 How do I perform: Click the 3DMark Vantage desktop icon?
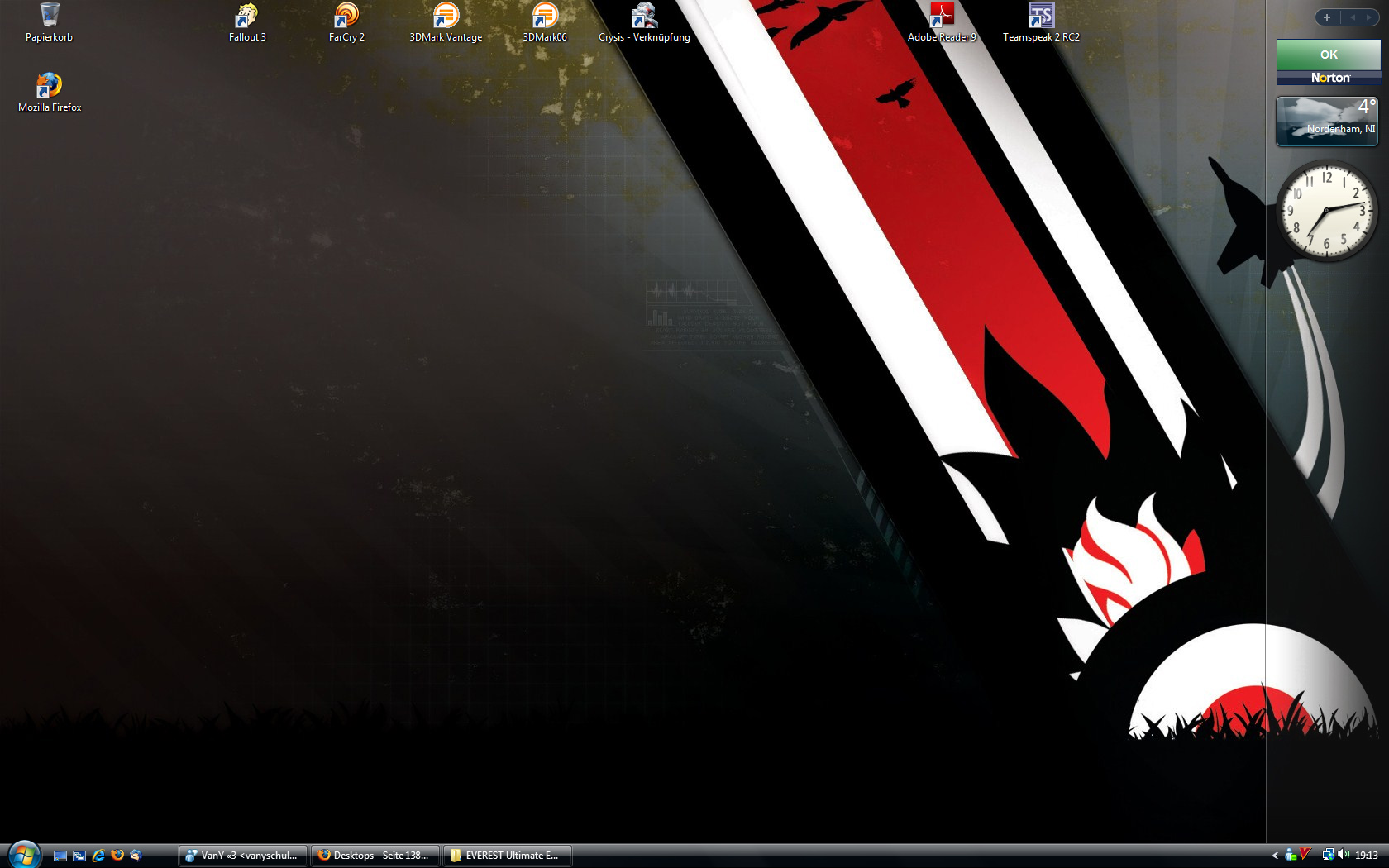pyautogui.click(x=446, y=17)
